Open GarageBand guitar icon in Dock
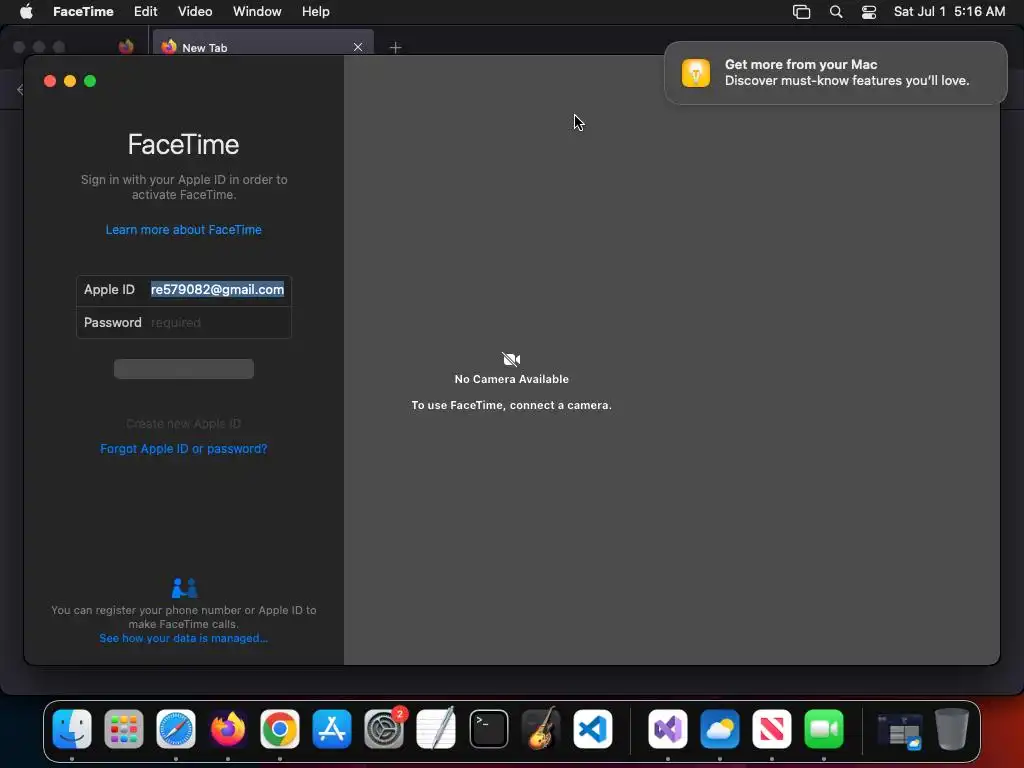The width and height of the screenshot is (1024, 768). (x=541, y=729)
